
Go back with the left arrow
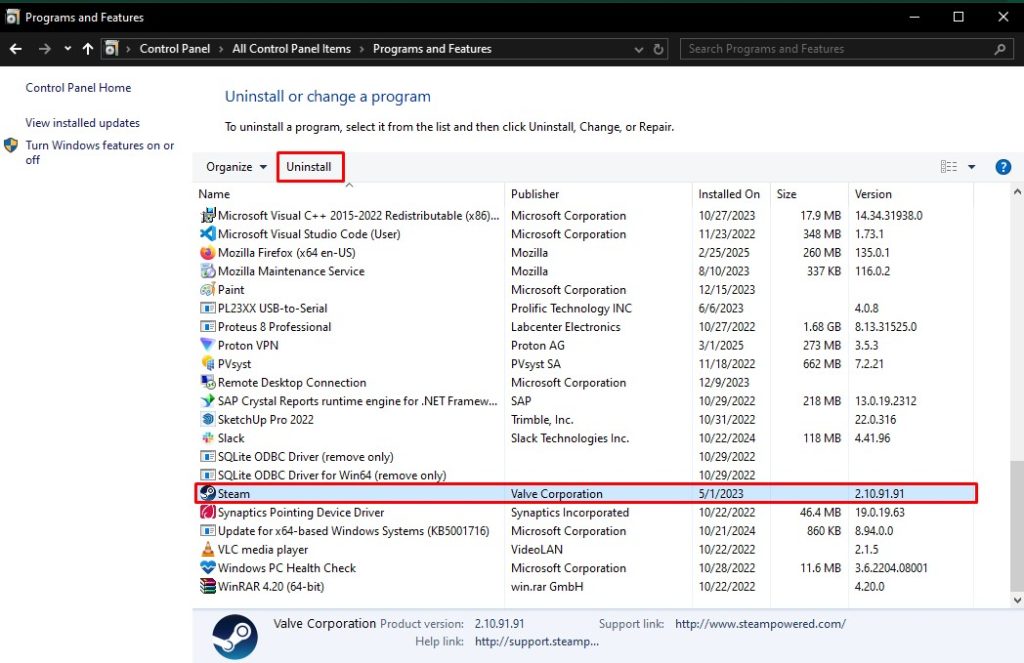tap(16, 49)
